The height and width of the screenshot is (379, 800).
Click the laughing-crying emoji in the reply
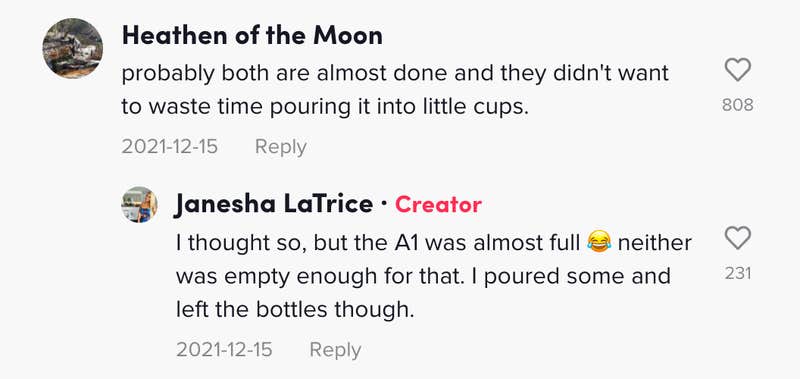[599, 240]
